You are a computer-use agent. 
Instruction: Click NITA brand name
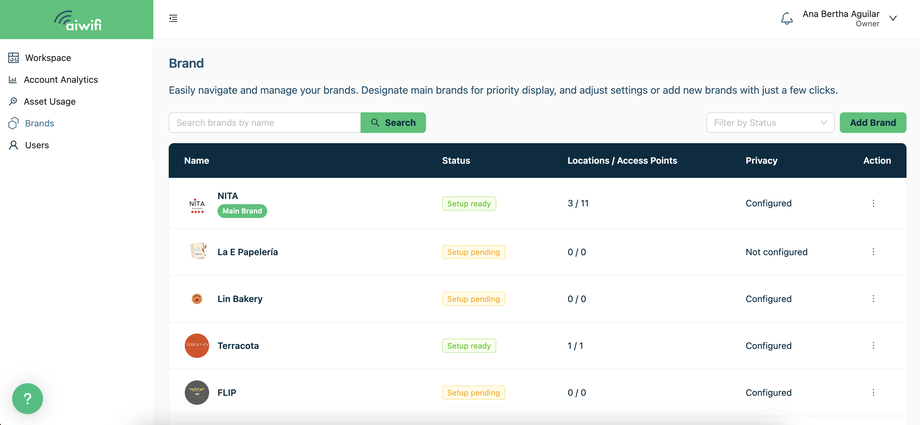[228, 196]
